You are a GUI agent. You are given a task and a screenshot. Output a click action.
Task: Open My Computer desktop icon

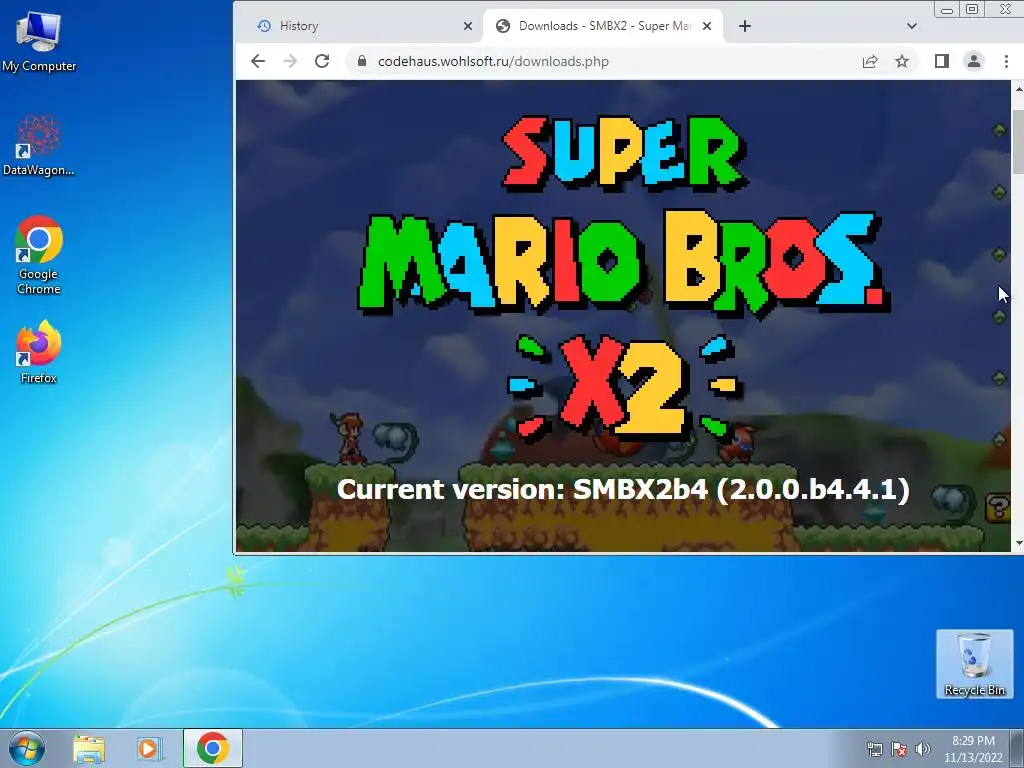pos(39,42)
